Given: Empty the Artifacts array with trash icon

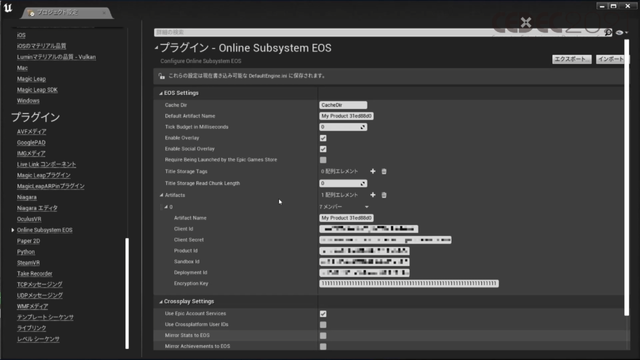Looking at the screenshot, I should pyautogui.click(x=384, y=195).
